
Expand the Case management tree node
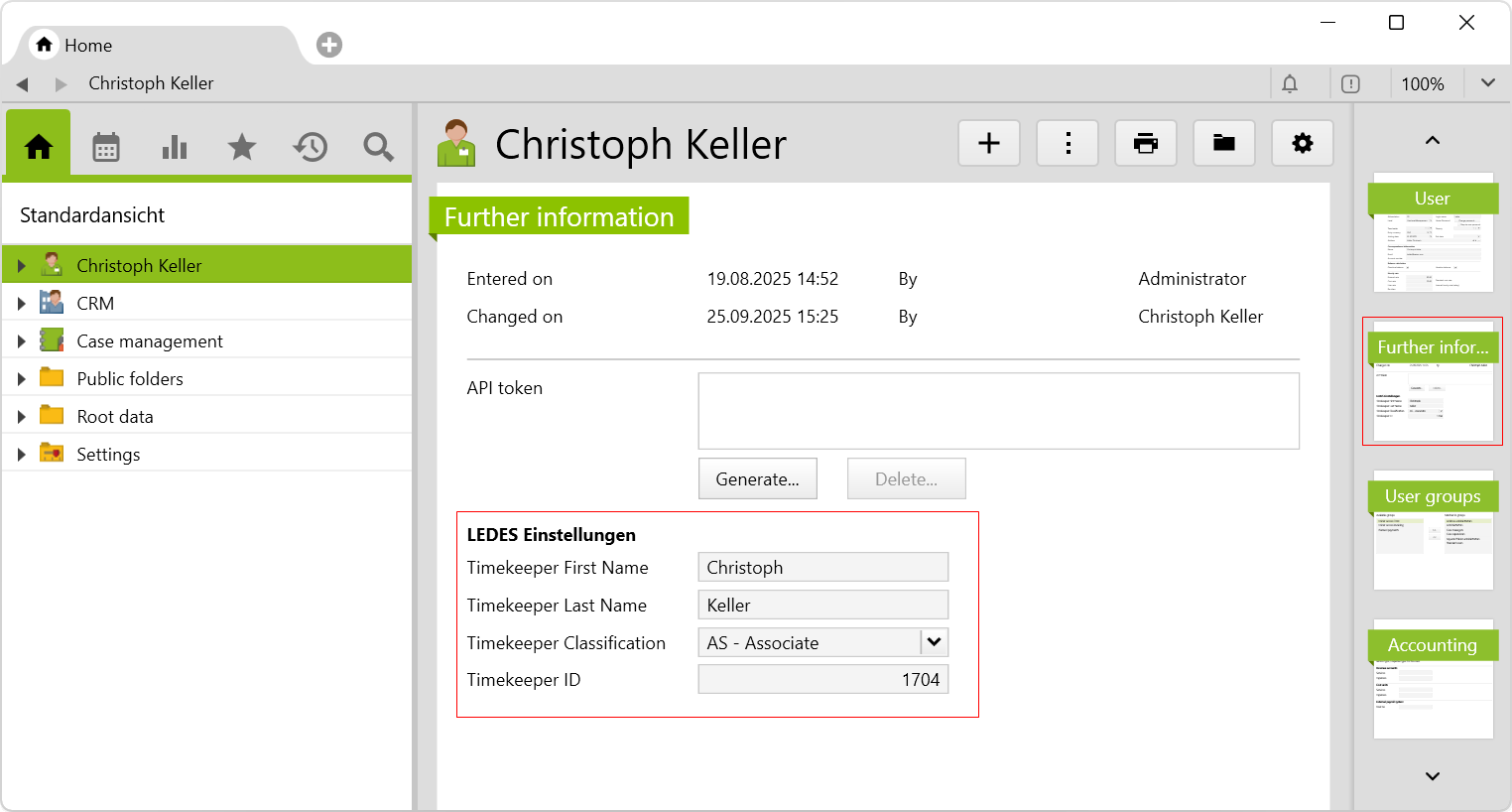(x=21, y=341)
